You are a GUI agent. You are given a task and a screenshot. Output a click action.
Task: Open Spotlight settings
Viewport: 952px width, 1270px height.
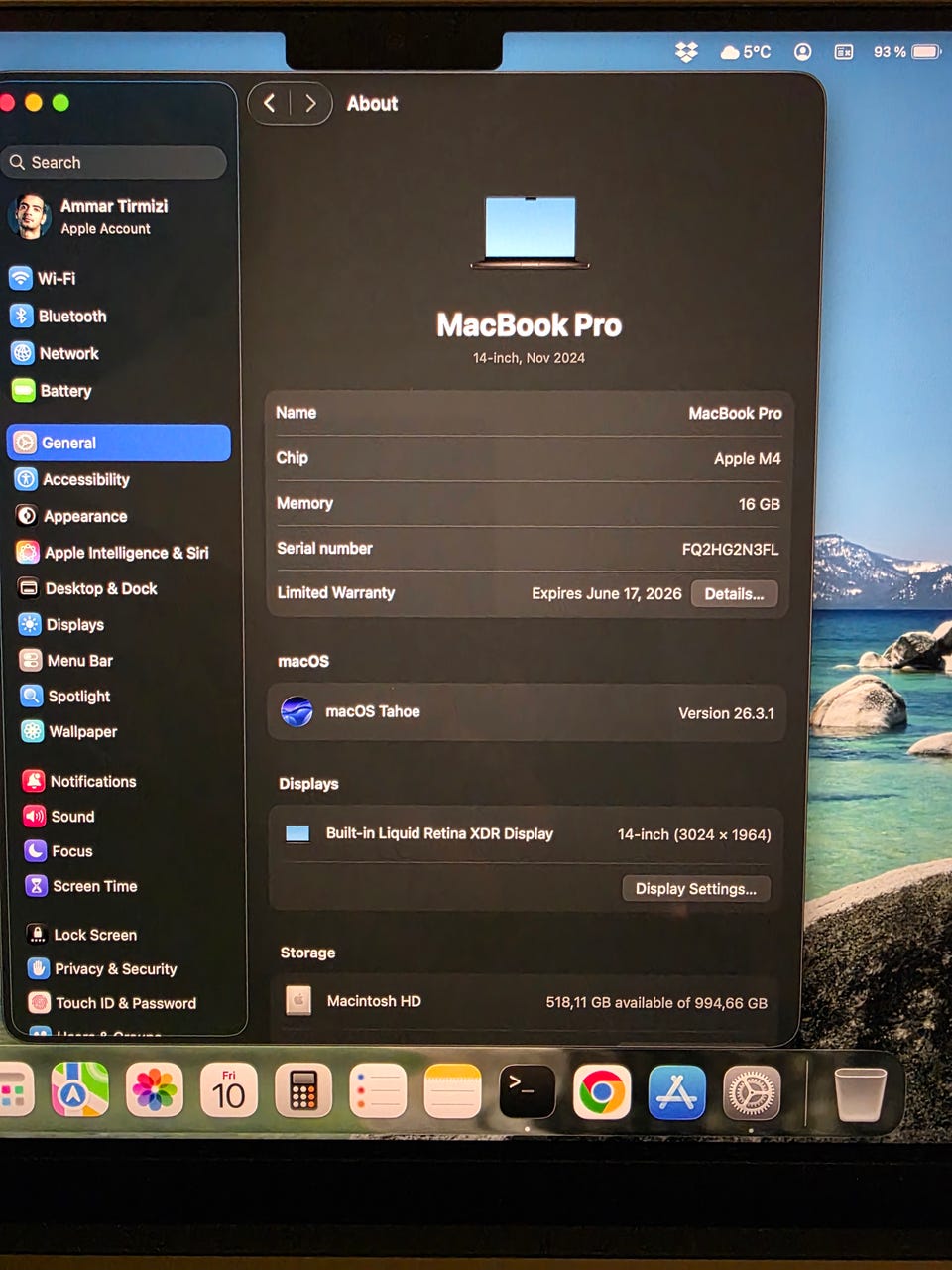click(66, 696)
